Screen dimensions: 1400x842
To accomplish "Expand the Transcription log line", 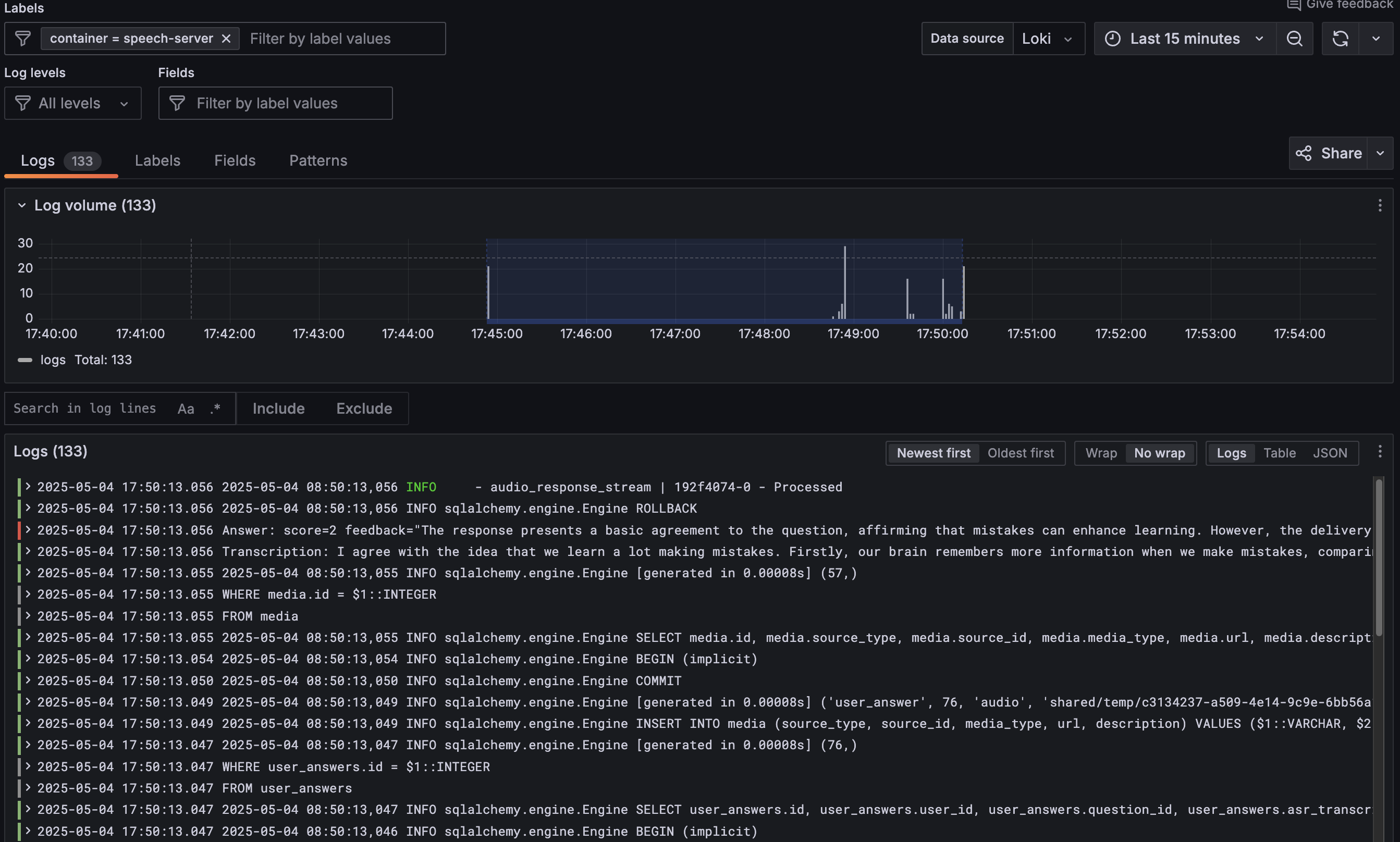I will click(x=27, y=551).
